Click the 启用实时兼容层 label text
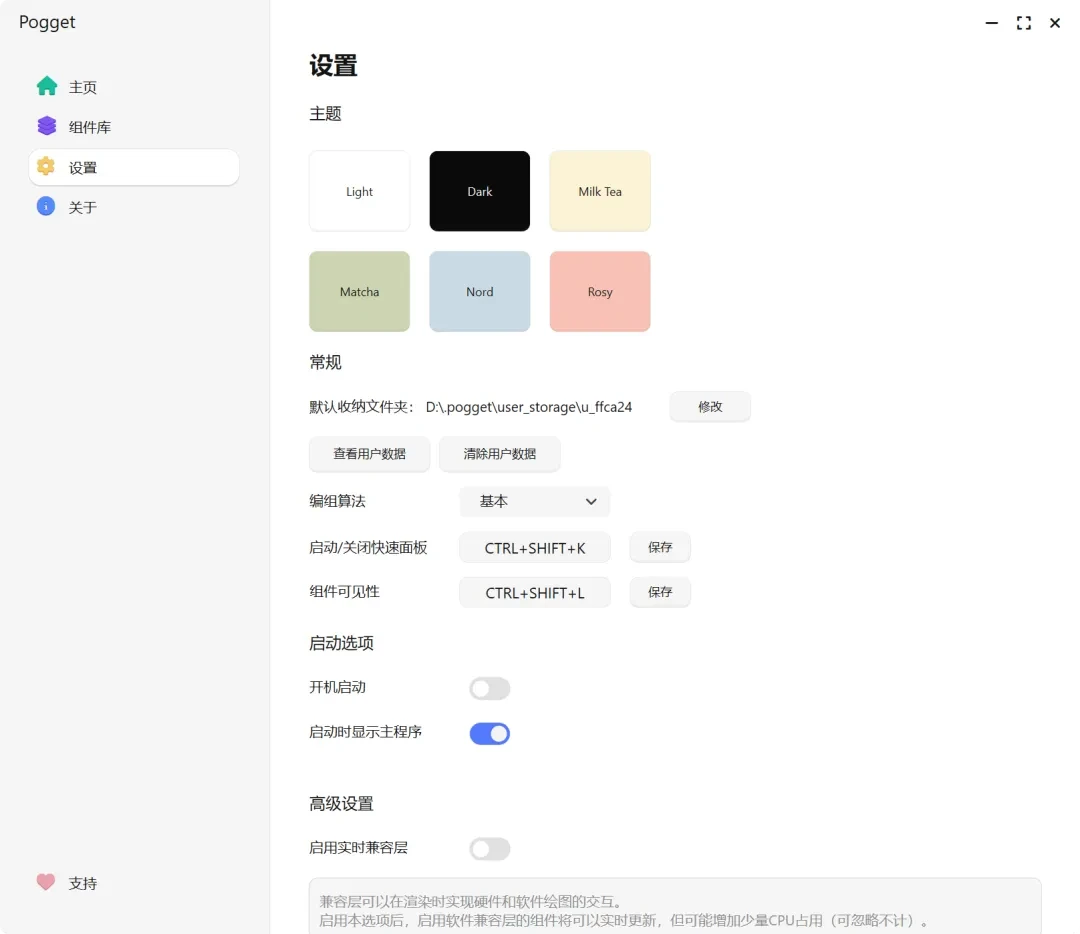This screenshot has width=1080, height=934. (358, 848)
